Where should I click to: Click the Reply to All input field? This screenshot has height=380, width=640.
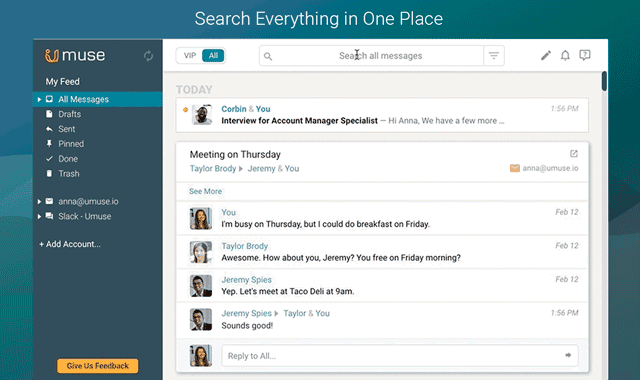(x=400, y=356)
